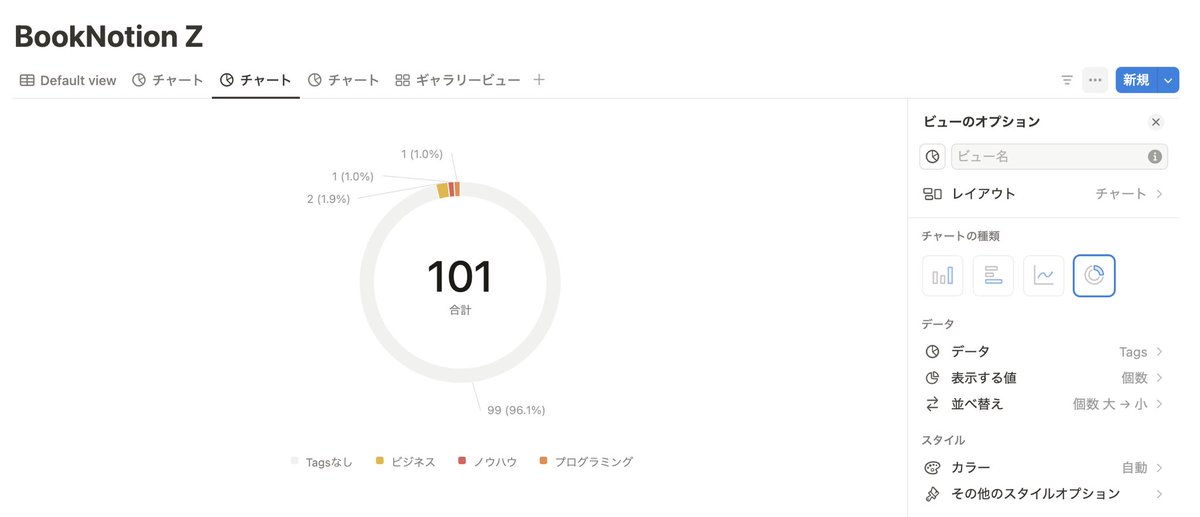The width and height of the screenshot is (1200, 517).
Task: Open the filter icon in the toolbar
Action: point(1067,80)
